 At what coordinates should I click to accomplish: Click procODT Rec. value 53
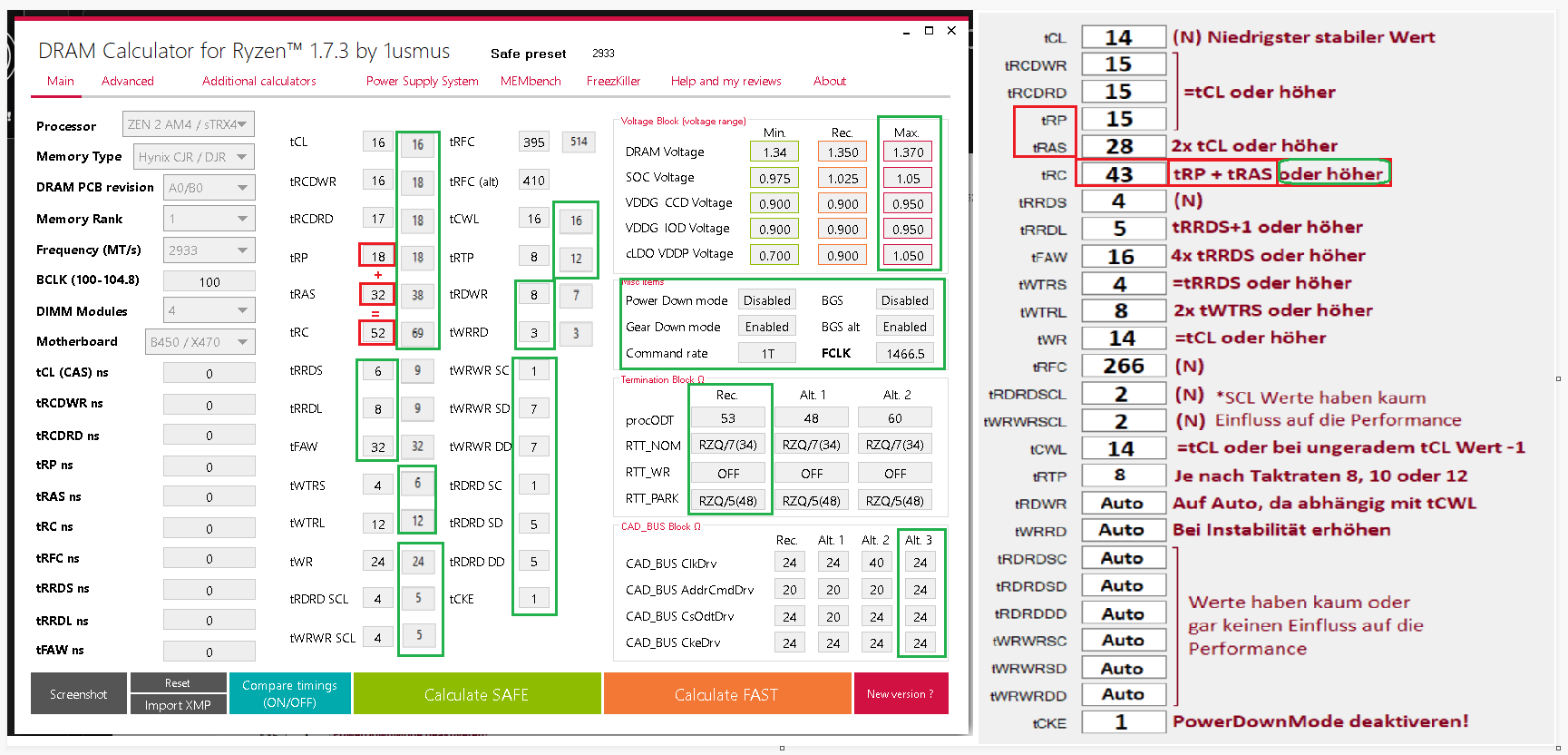728,417
